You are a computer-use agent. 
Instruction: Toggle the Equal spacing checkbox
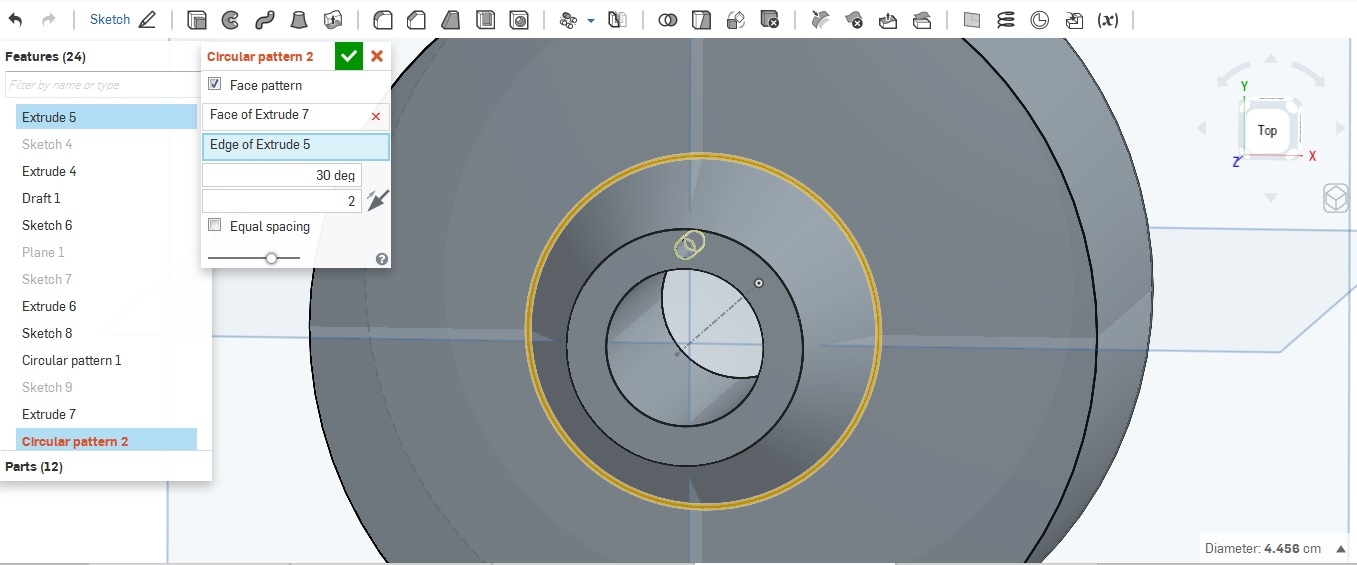[214, 226]
